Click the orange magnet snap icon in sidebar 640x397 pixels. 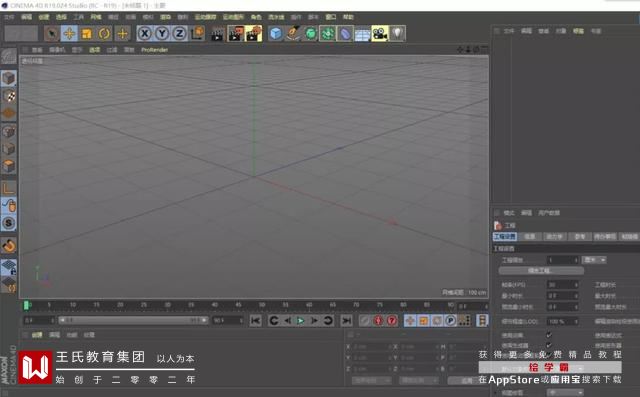[x=9, y=246]
